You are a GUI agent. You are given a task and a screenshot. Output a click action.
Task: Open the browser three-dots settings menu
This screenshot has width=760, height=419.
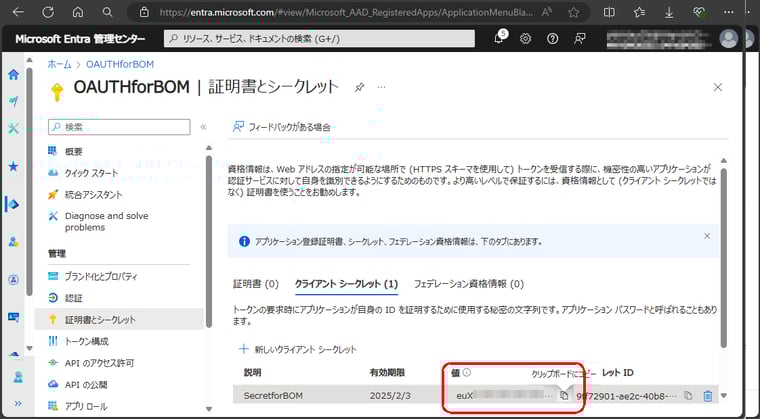point(728,12)
